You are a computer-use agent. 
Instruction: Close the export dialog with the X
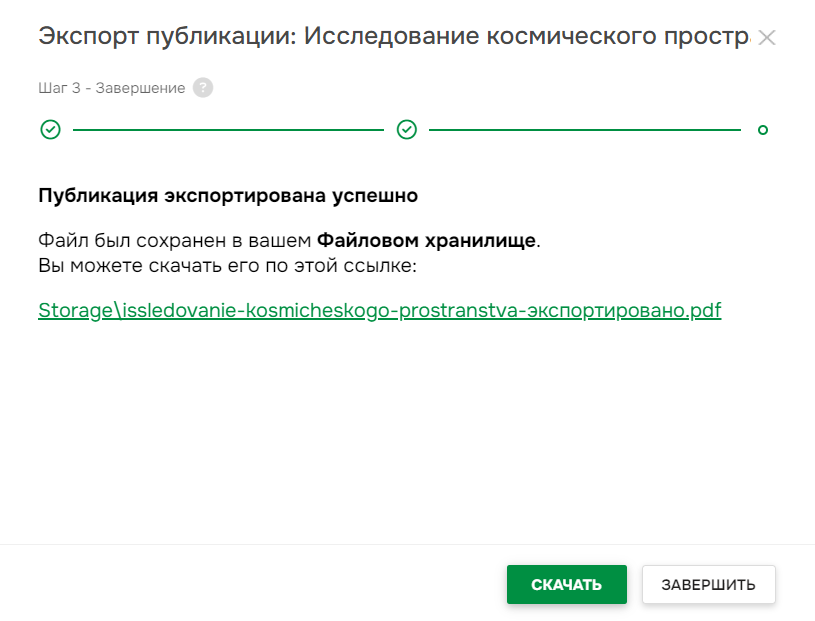(768, 35)
